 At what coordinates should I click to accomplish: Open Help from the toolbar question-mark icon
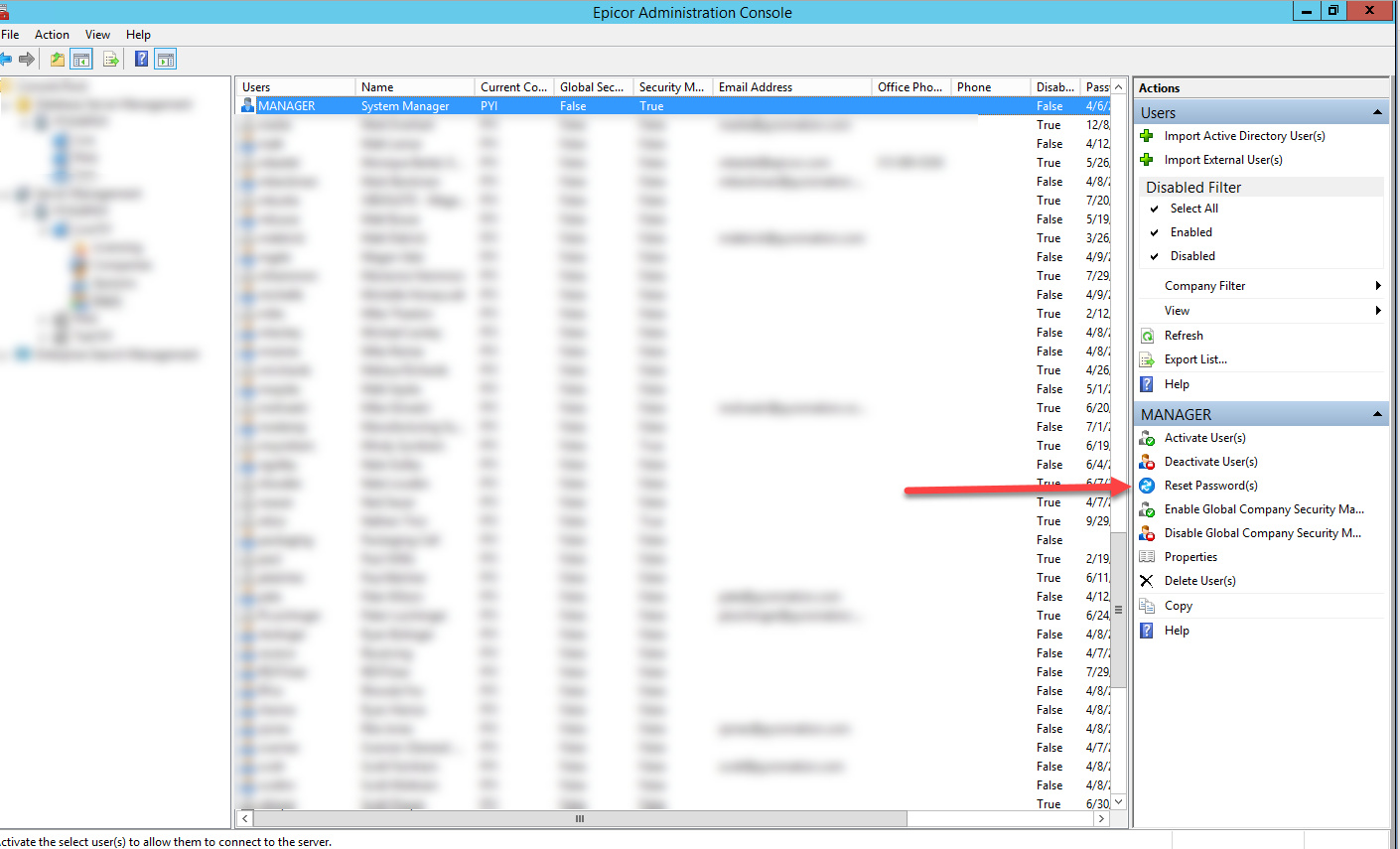coord(141,60)
